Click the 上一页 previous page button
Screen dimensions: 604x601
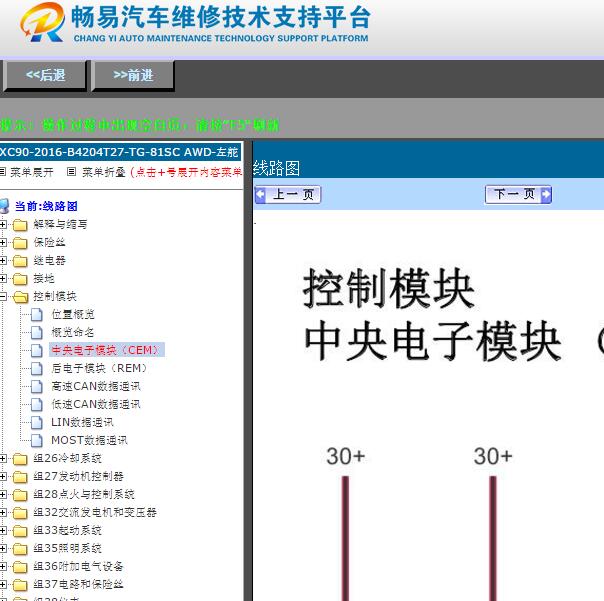coord(288,195)
